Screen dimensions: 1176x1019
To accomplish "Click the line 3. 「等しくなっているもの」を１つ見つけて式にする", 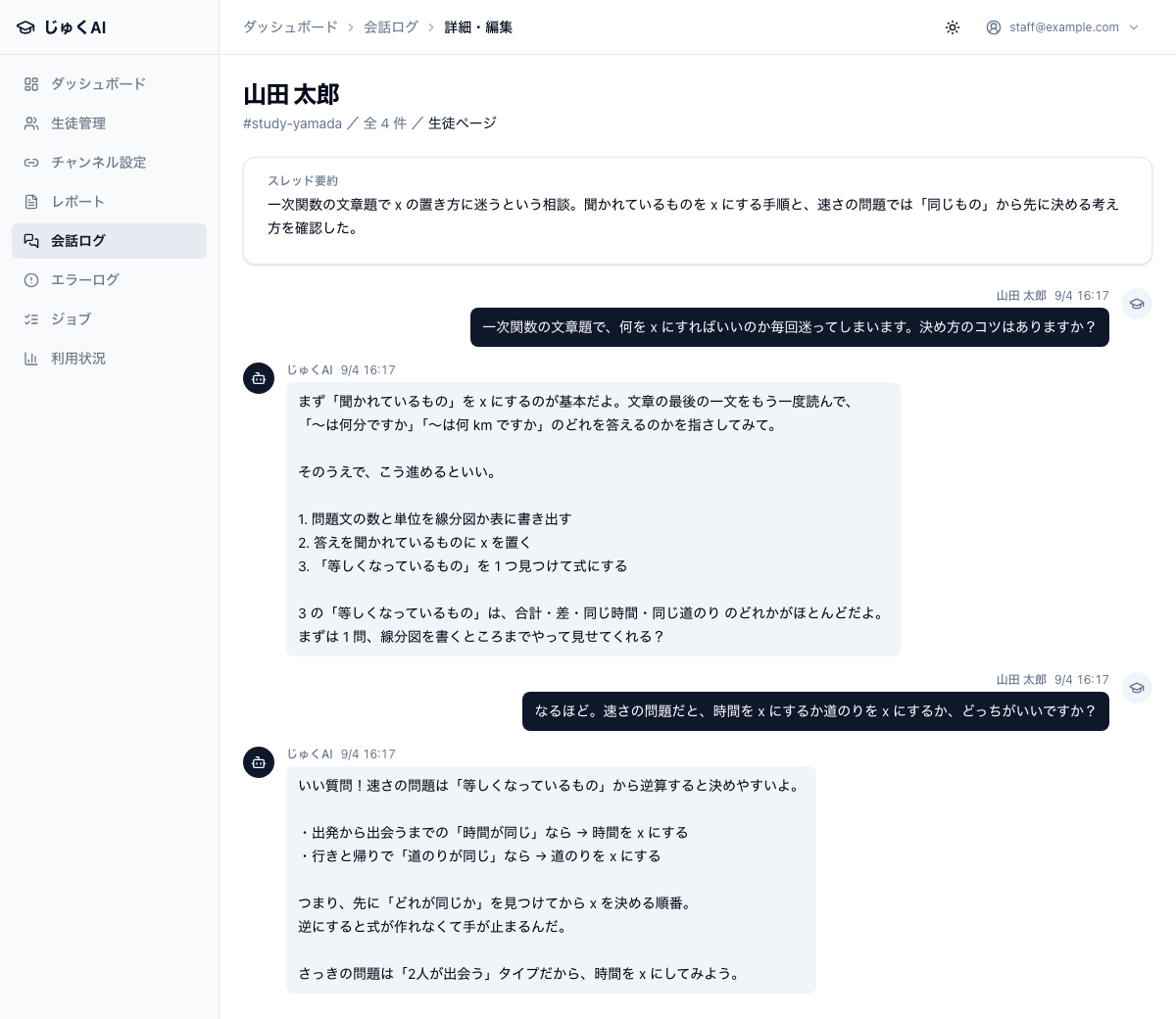I will pos(463,566).
